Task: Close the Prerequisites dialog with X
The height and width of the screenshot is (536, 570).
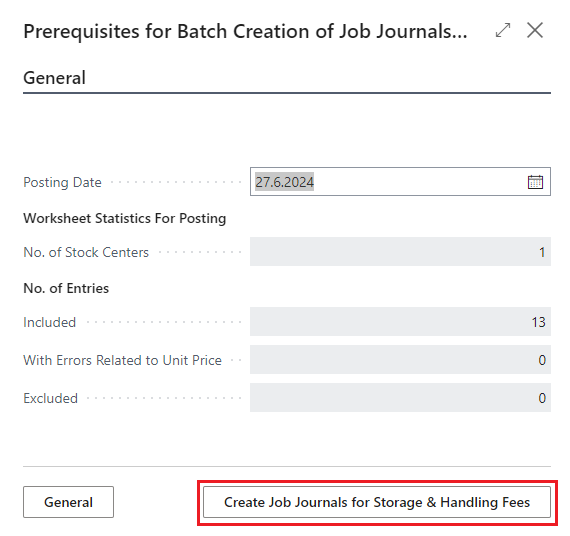Action: point(535,30)
